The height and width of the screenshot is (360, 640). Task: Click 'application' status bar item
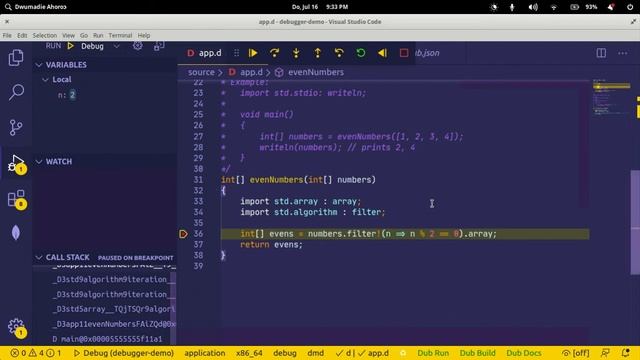point(204,353)
